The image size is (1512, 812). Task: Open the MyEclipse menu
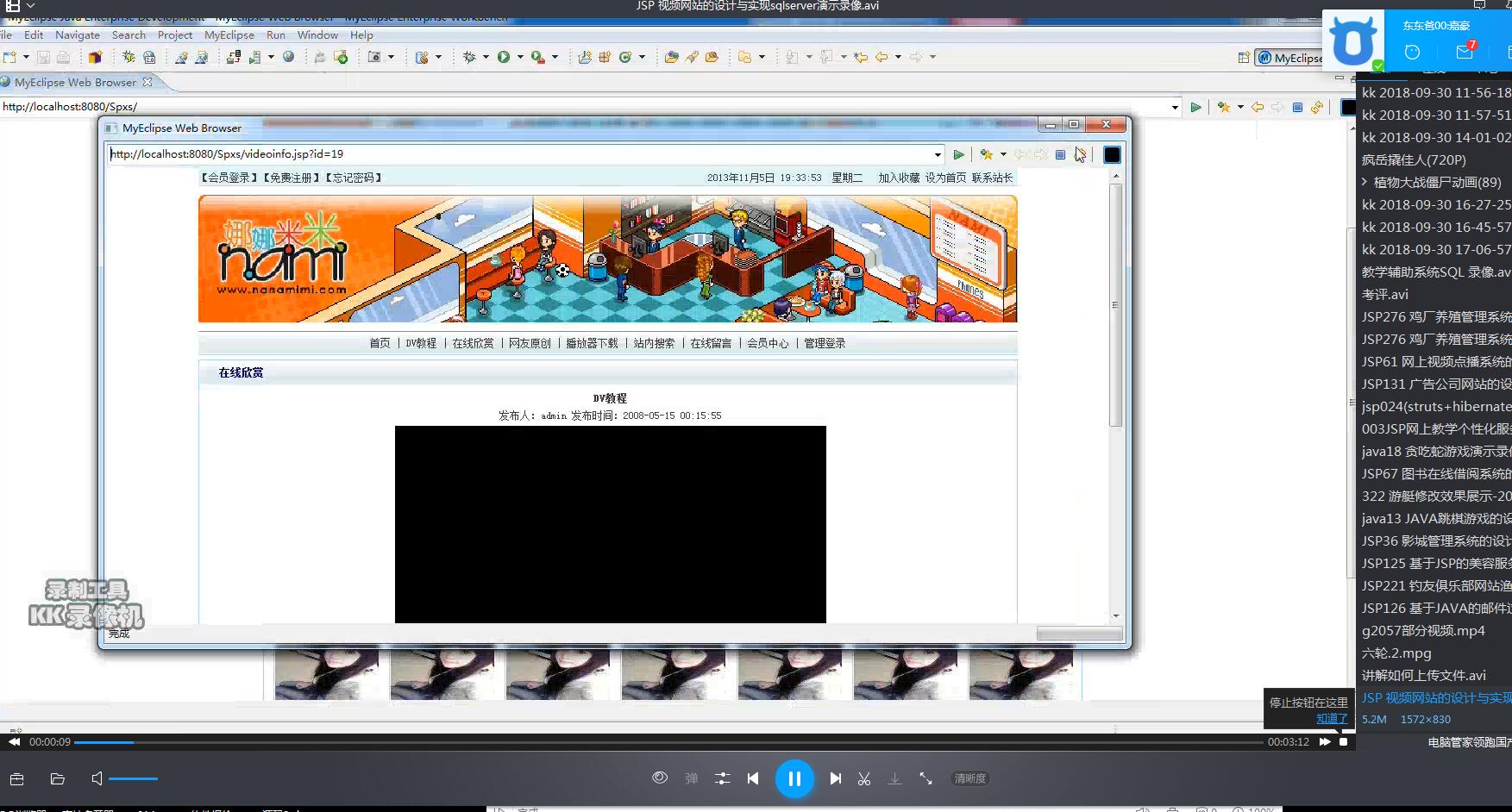click(229, 35)
